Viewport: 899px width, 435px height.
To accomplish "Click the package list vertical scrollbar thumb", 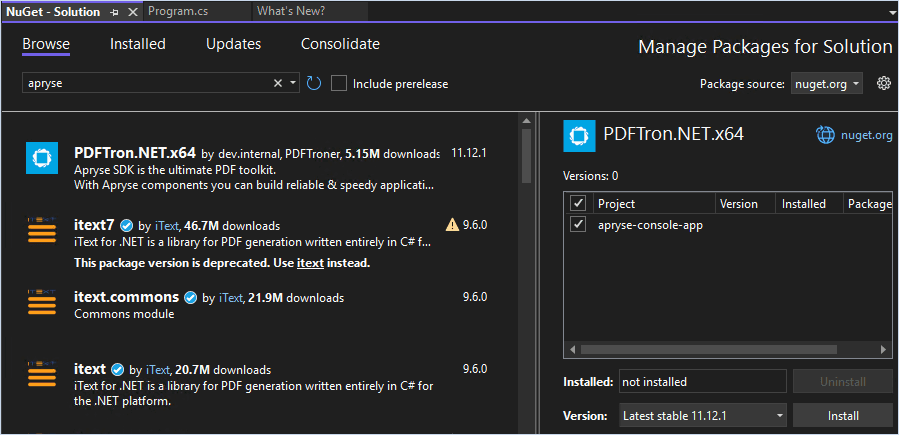I will 526,155.
